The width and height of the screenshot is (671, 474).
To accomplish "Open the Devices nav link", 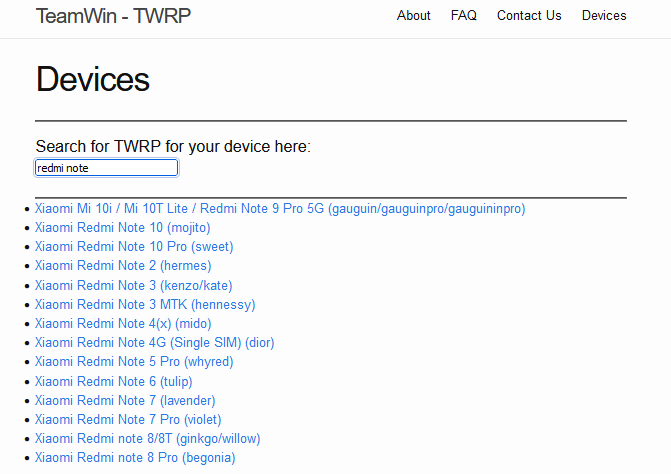I will [604, 16].
